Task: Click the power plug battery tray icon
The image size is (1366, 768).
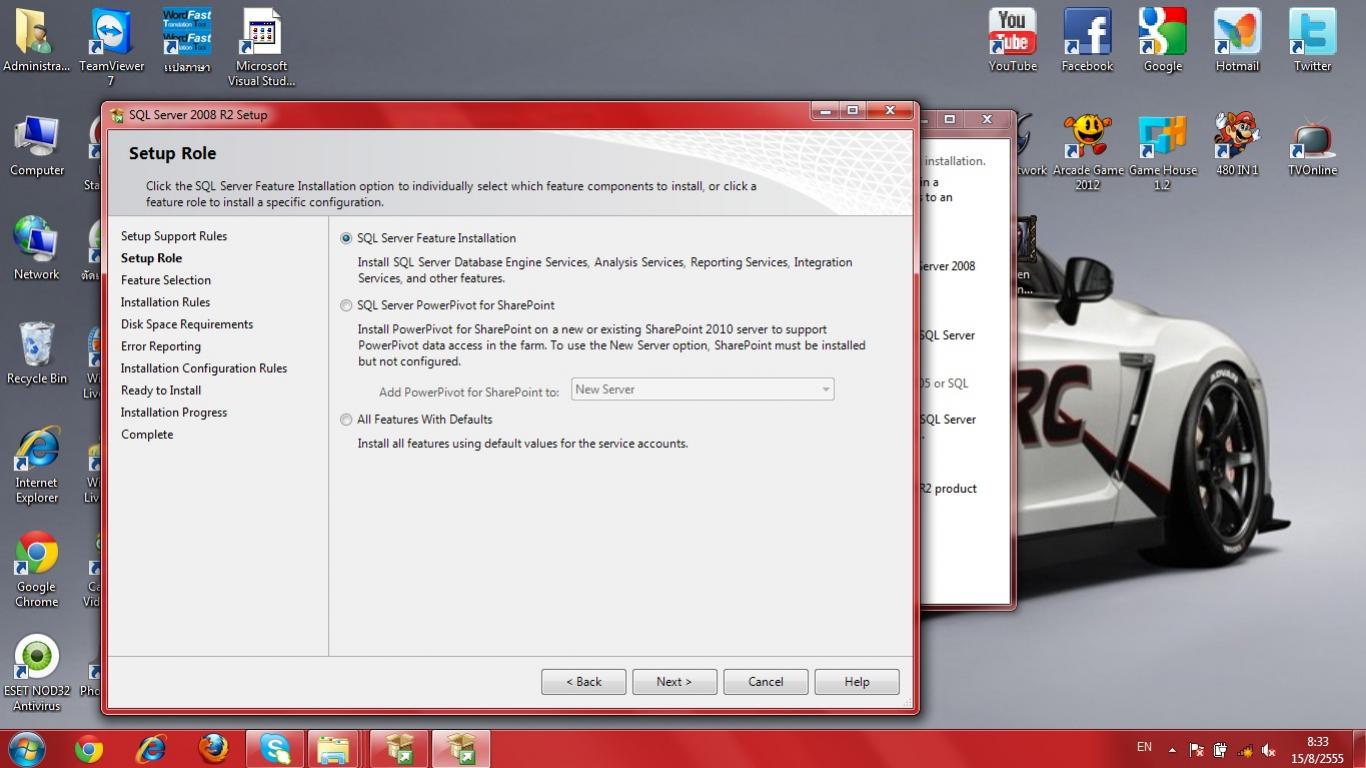Action: [x=1220, y=749]
